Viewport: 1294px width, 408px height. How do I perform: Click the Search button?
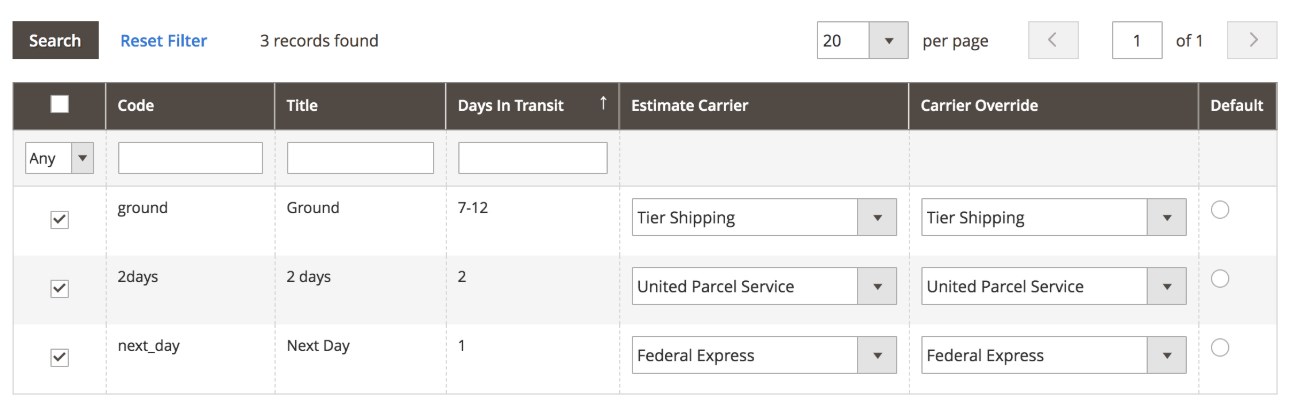pos(54,41)
